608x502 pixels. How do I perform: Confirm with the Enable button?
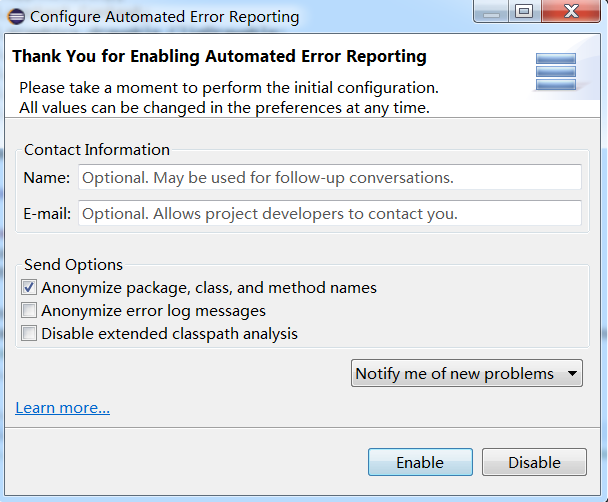click(420, 462)
